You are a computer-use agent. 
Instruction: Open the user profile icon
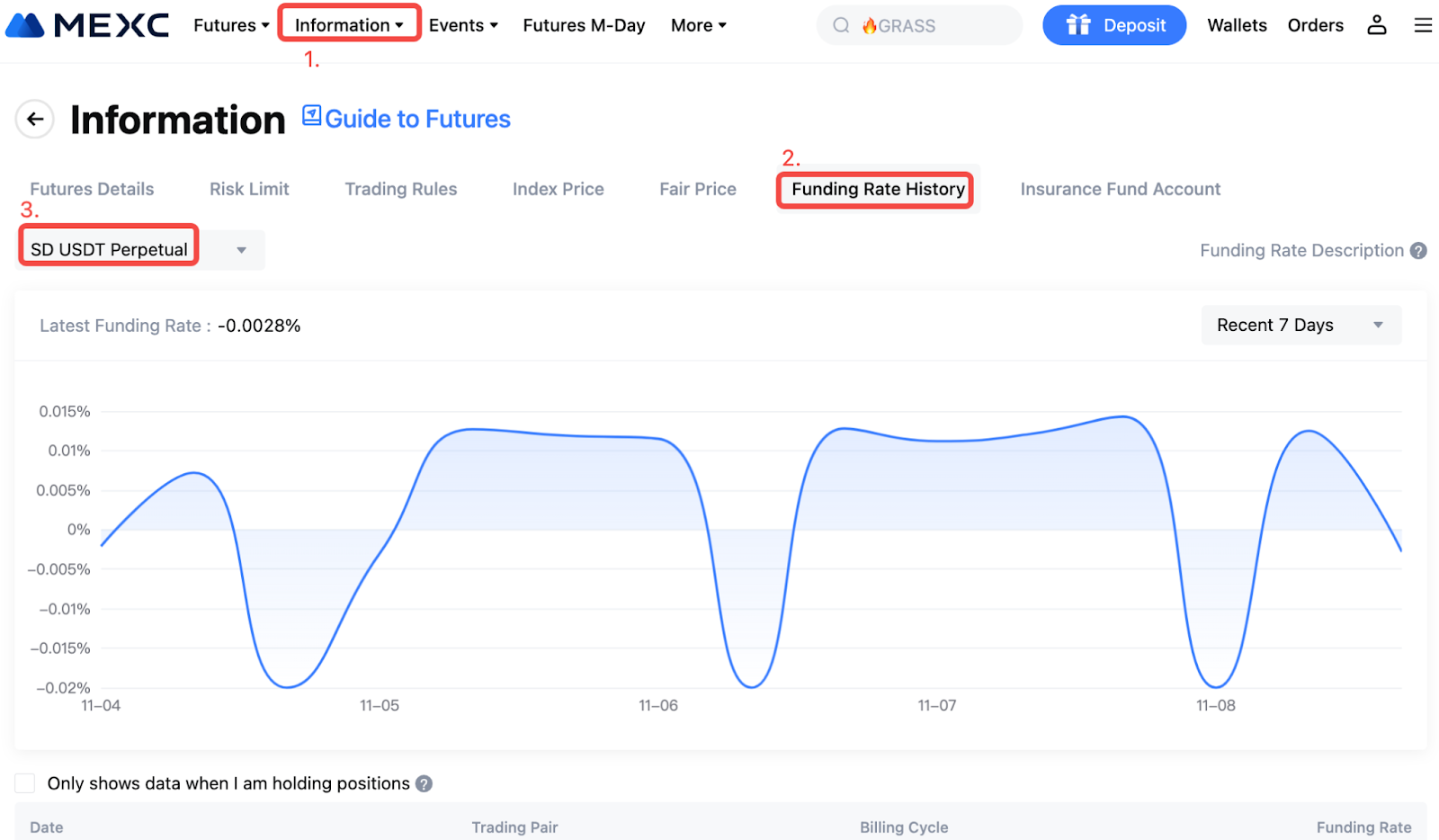pos(1376,25)
